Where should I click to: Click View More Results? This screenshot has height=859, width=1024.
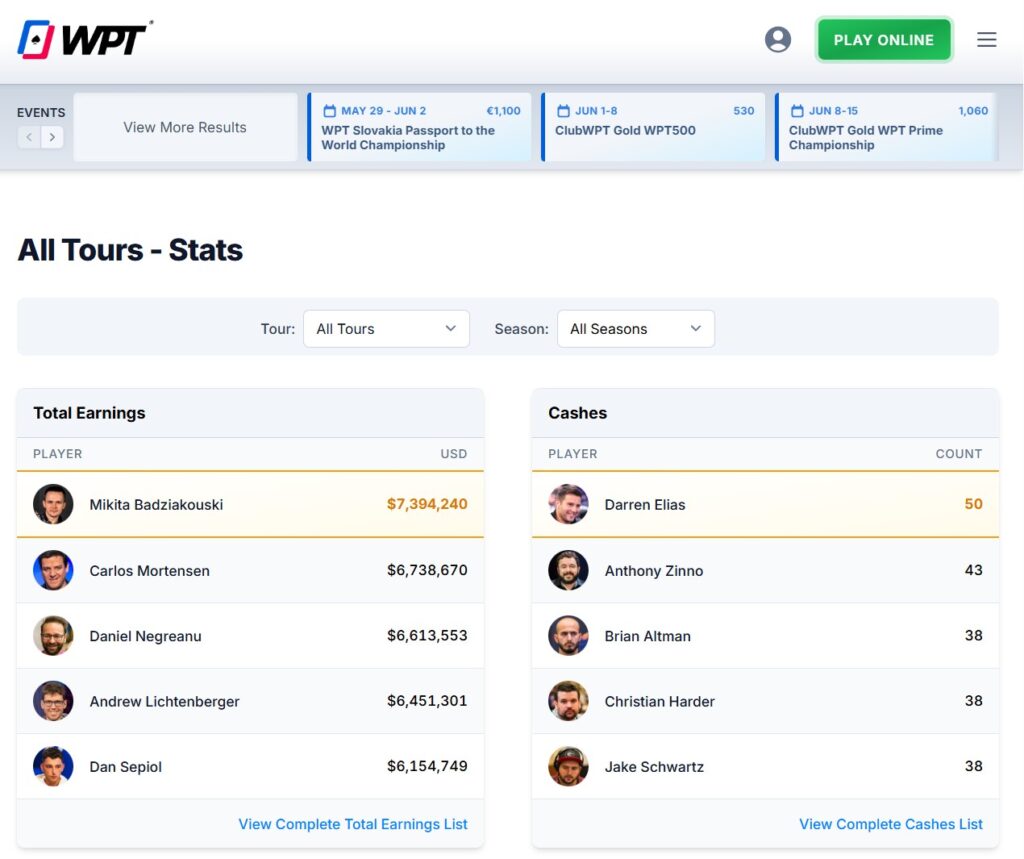(185, 127)
